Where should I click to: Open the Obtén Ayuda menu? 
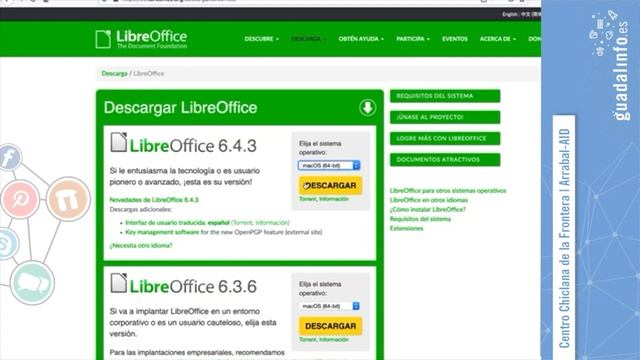(361, 39)
